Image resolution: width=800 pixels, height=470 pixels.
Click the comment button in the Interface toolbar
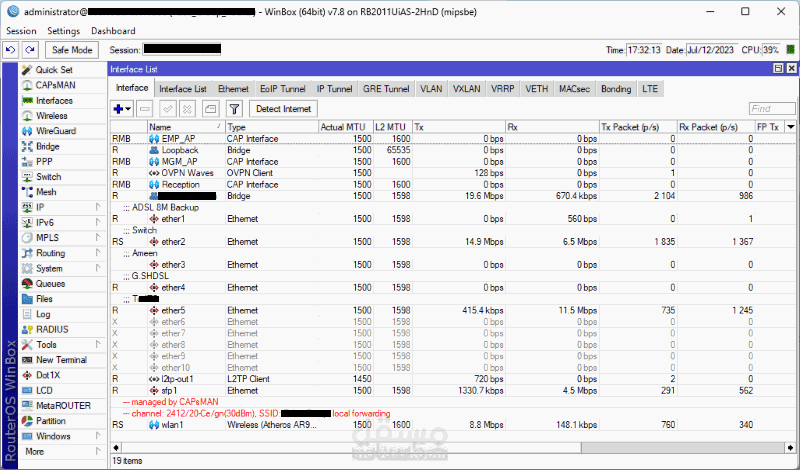coord(211,109)
